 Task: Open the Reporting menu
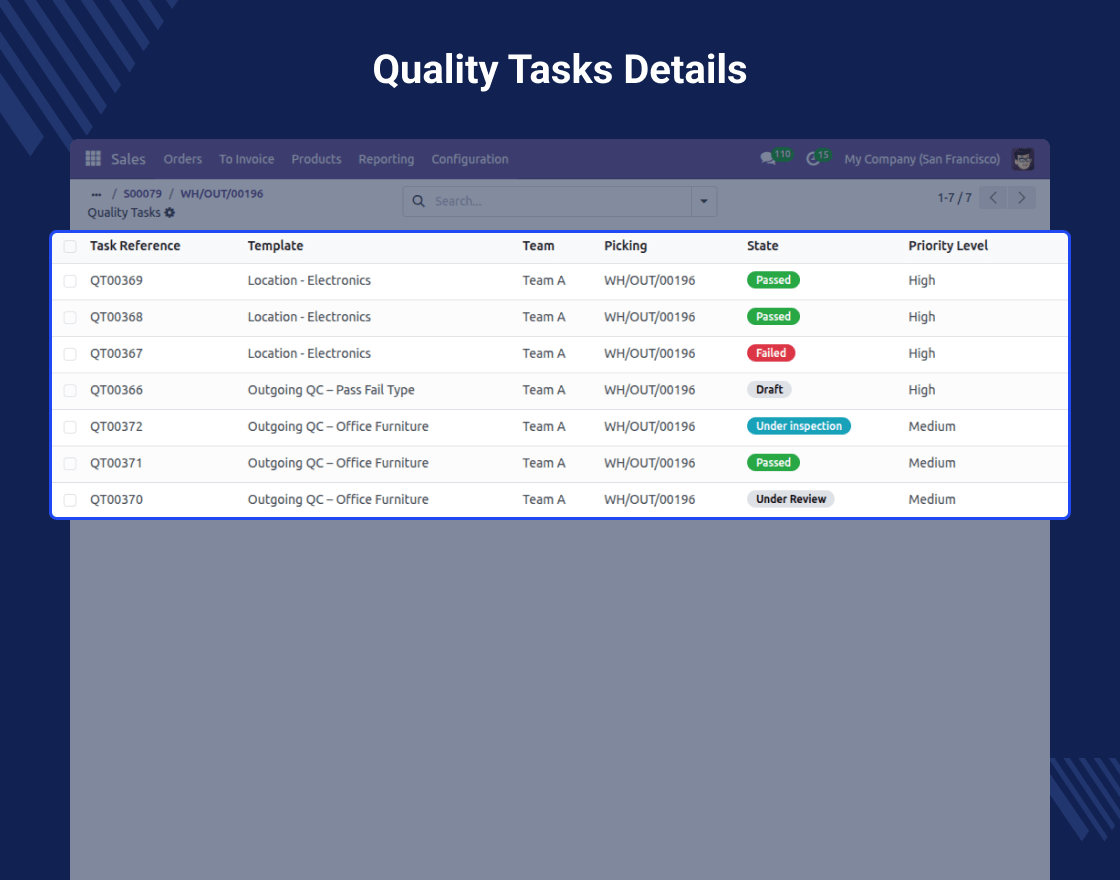point(386,159)
